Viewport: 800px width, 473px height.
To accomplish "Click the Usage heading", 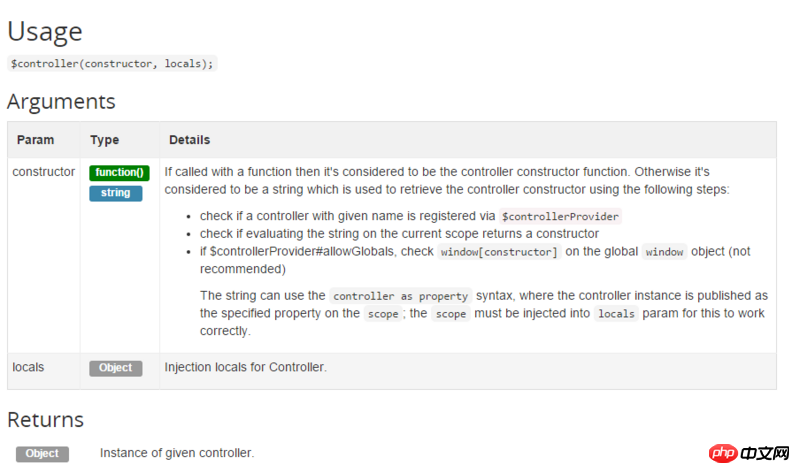I will [x=45, y=31].
